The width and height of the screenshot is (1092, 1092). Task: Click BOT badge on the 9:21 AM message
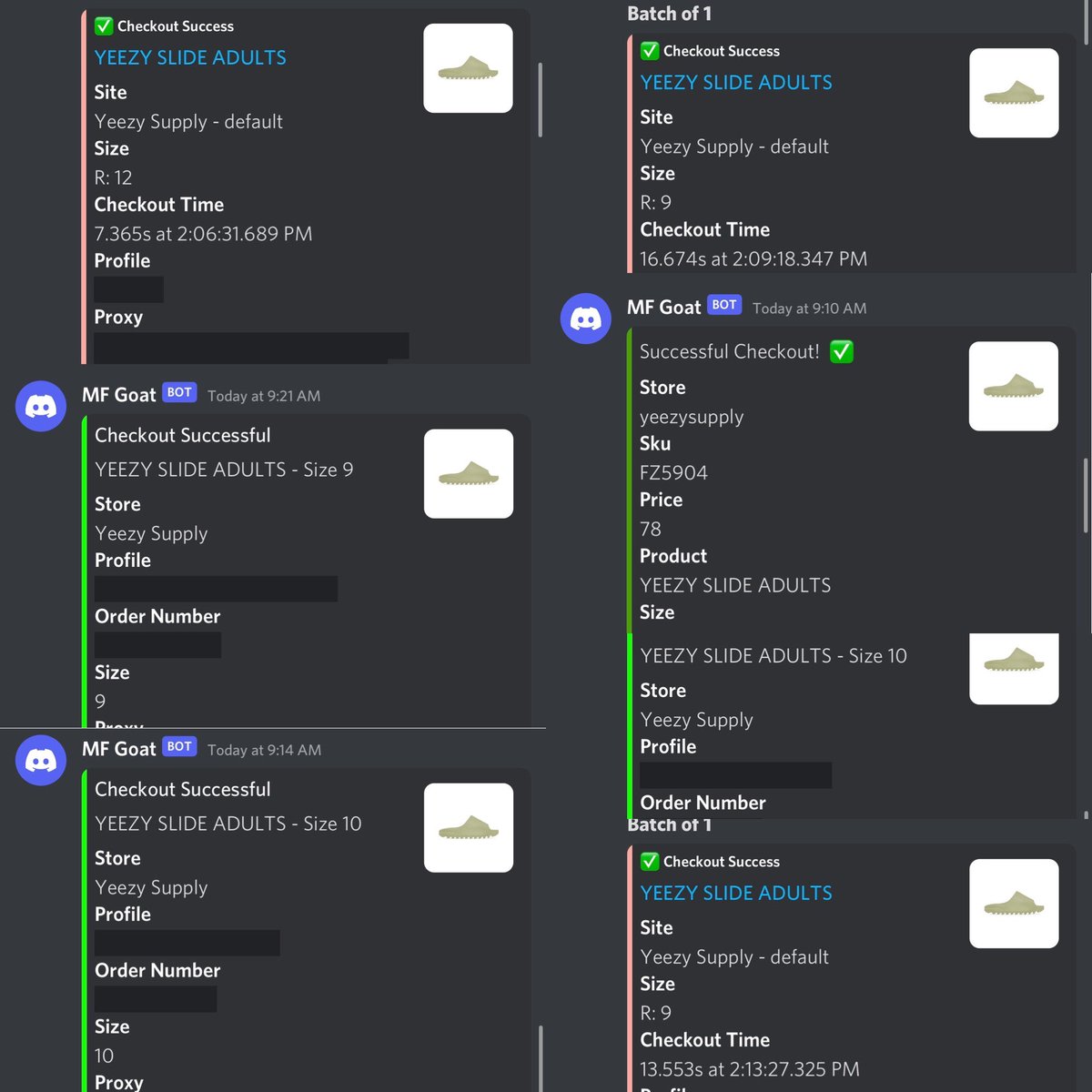(179, 392)
